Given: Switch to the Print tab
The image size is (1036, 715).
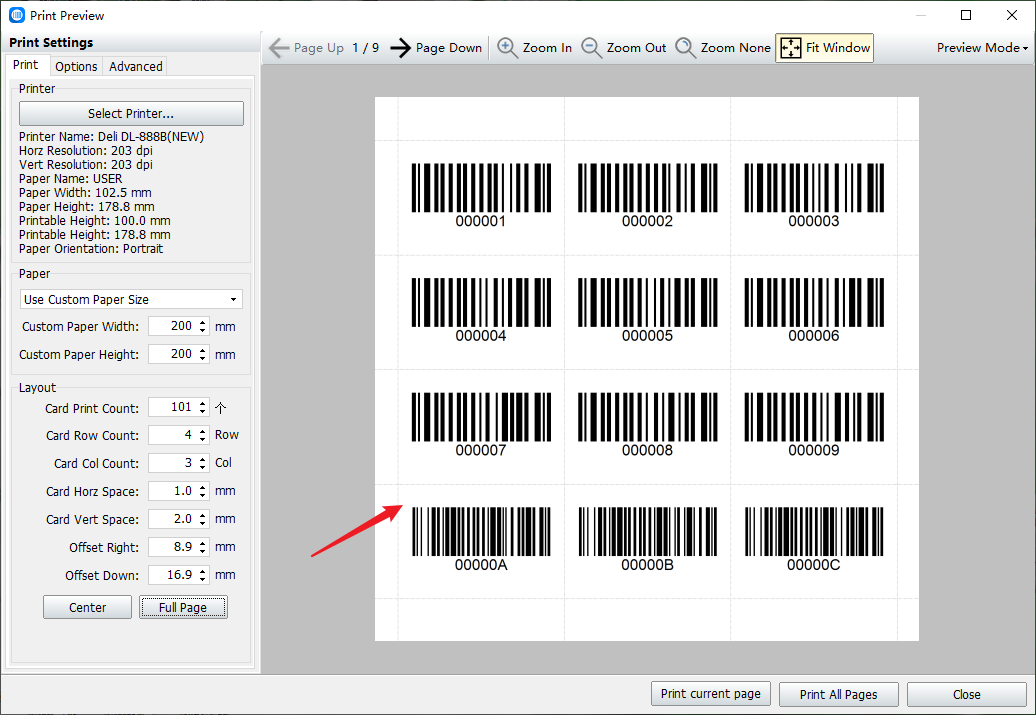Looking at the screenshot, I should tap(26, 65).
